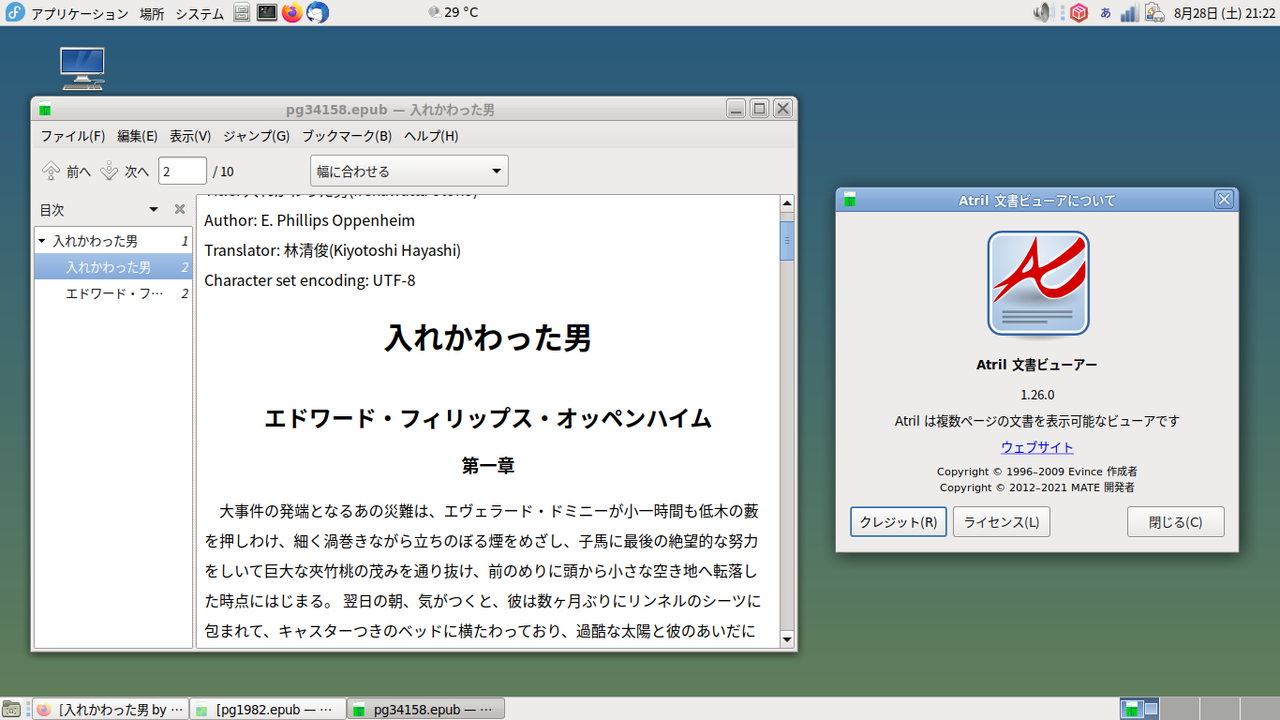Close the Atril About dialog window
This screenshot has width=1280, height=720.
(1224, 200)
